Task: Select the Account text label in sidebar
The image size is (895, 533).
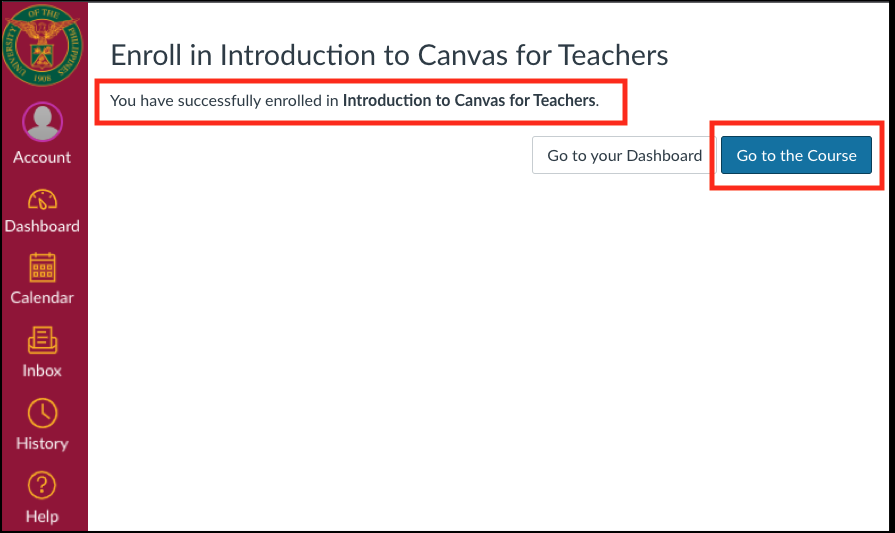Action: tap(42, 158)
